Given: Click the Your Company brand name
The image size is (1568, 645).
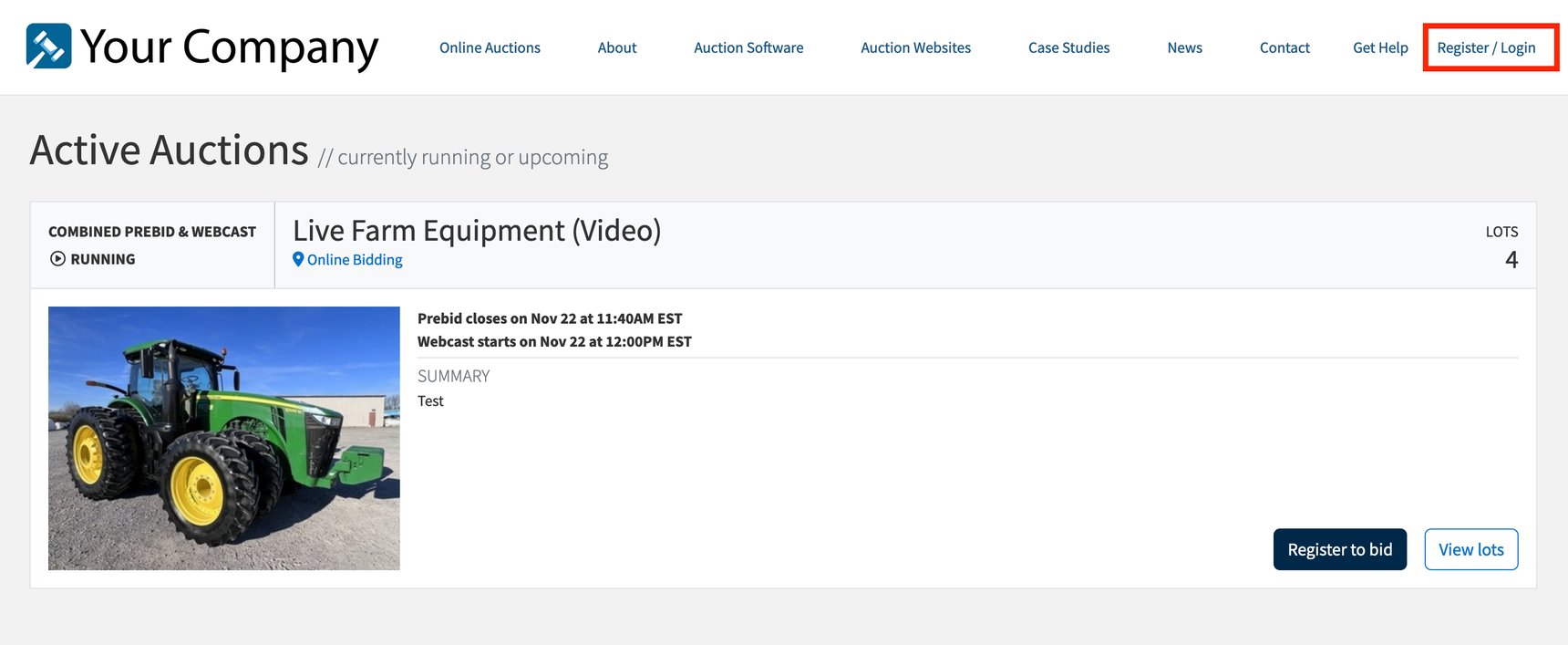Looking at the screenshot, I should 229,47.
